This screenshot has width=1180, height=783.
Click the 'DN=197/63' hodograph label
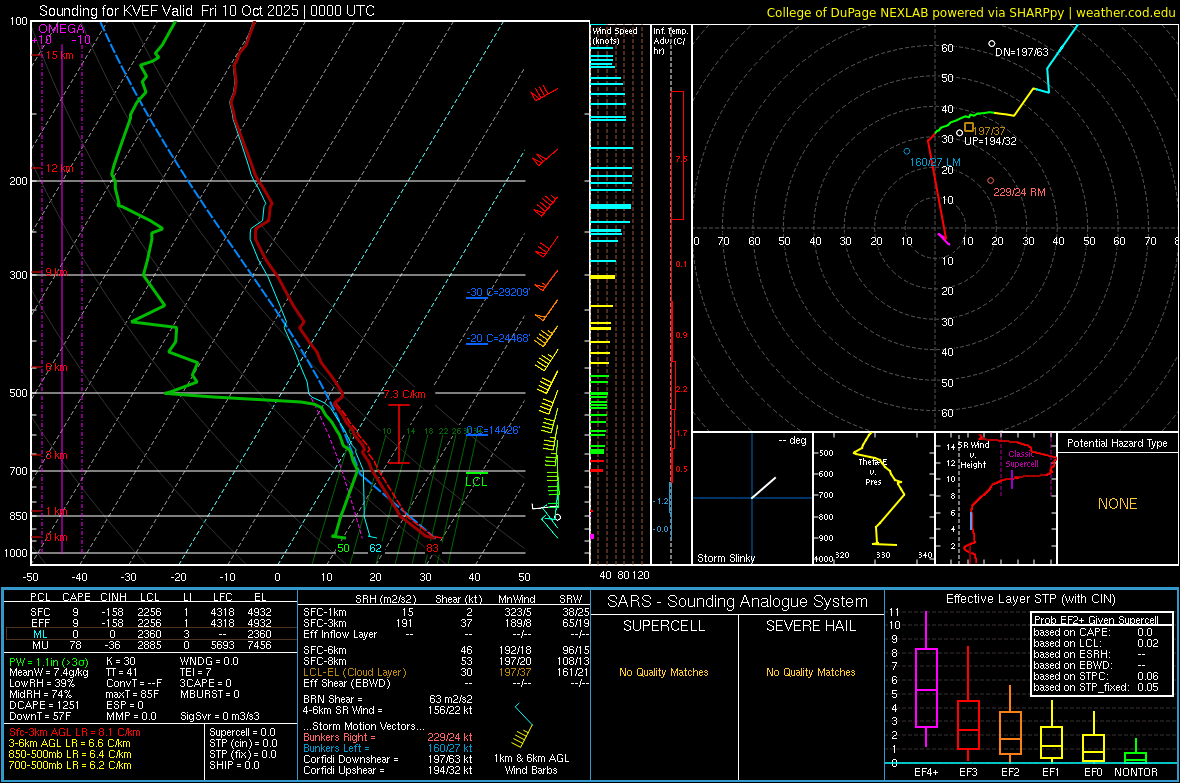1021,52
